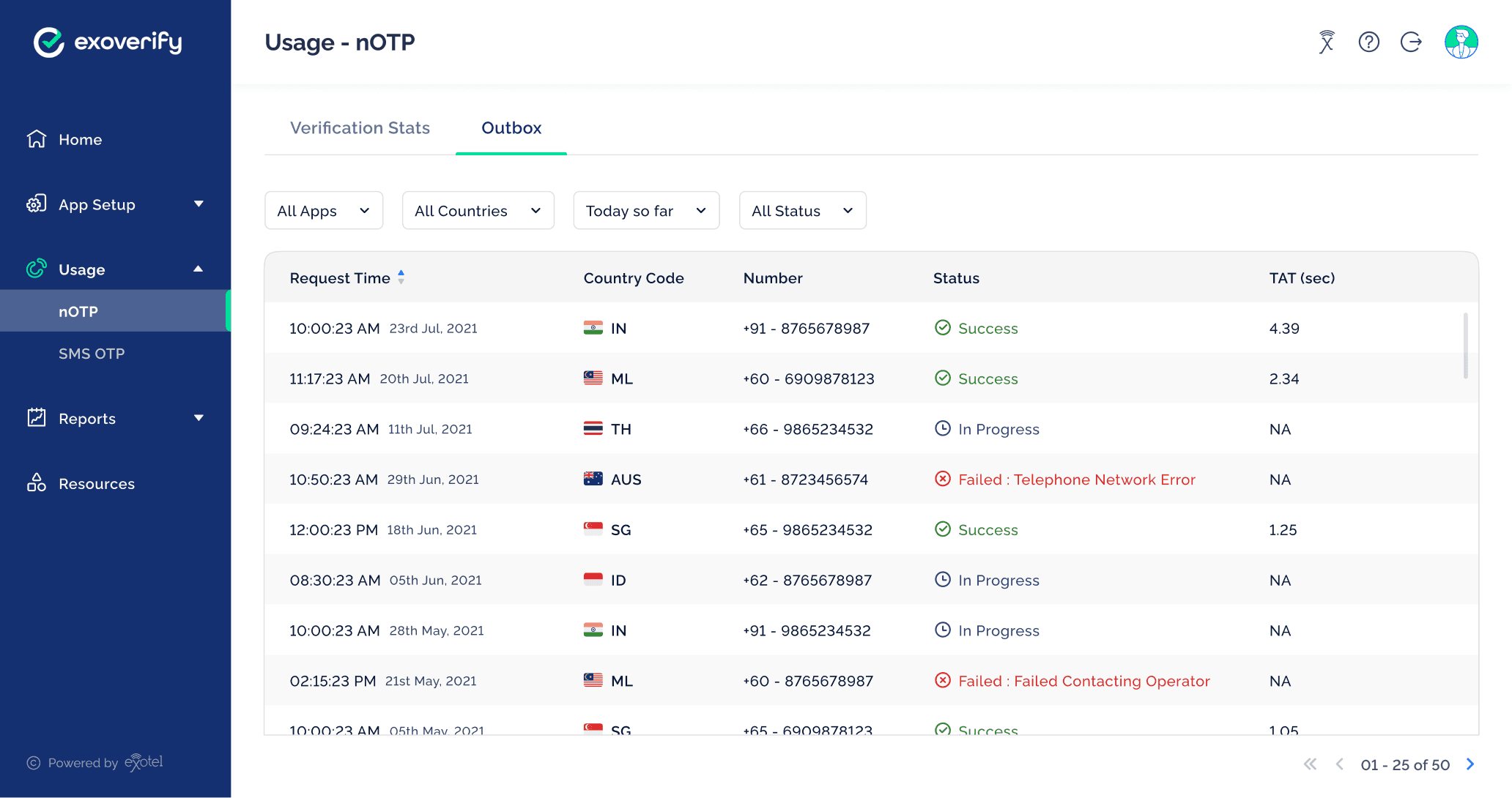
Task: Expand the App Setup menu
Action: [x=199, y=204]
